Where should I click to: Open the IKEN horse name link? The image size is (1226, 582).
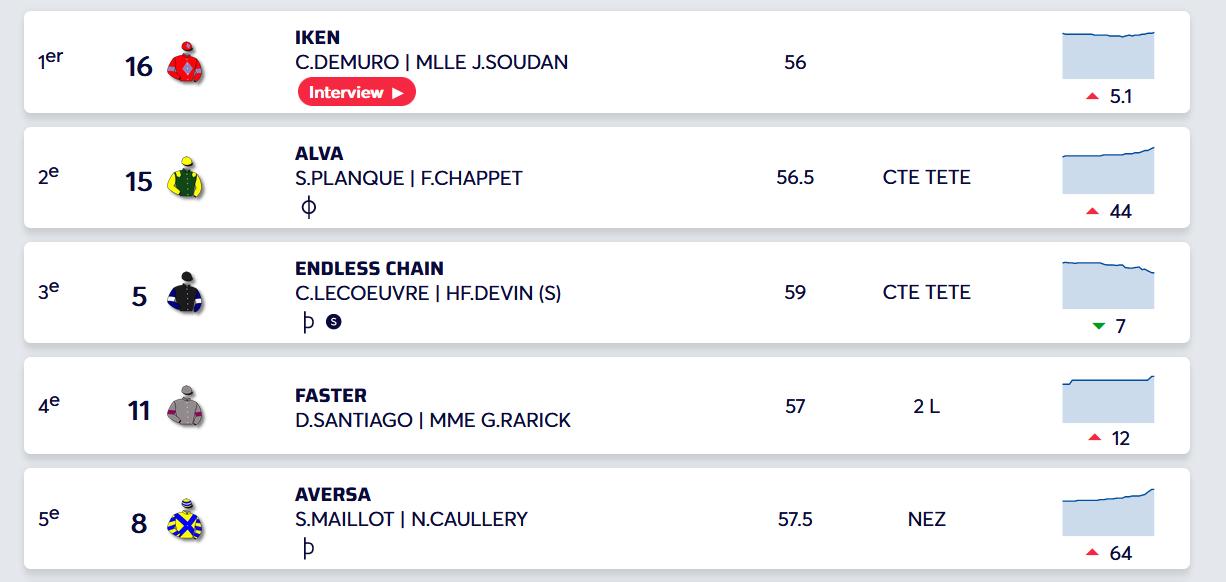click(x=317, y=38)
